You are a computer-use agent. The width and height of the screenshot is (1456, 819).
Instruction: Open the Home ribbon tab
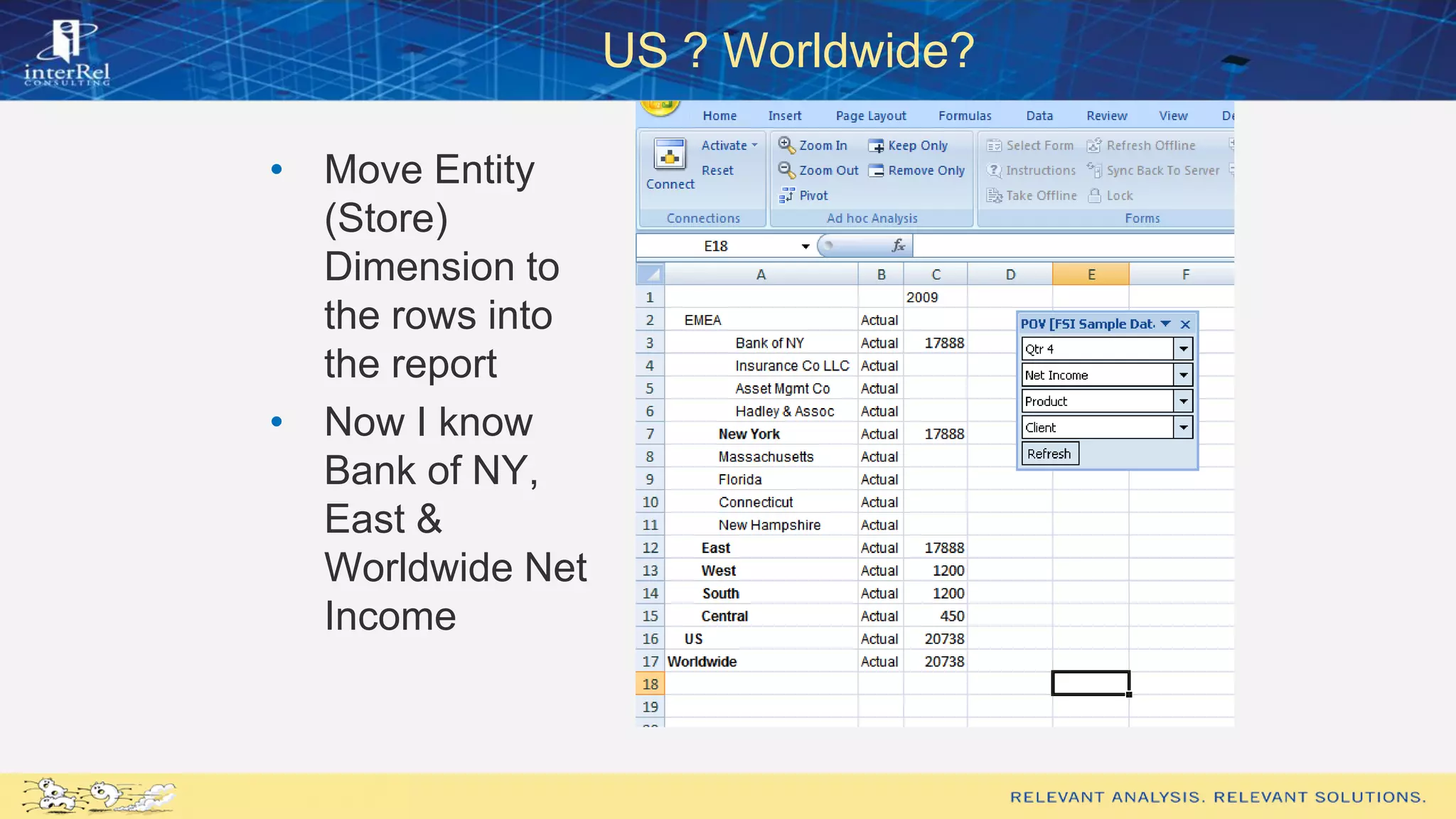[x=719, y=116]
